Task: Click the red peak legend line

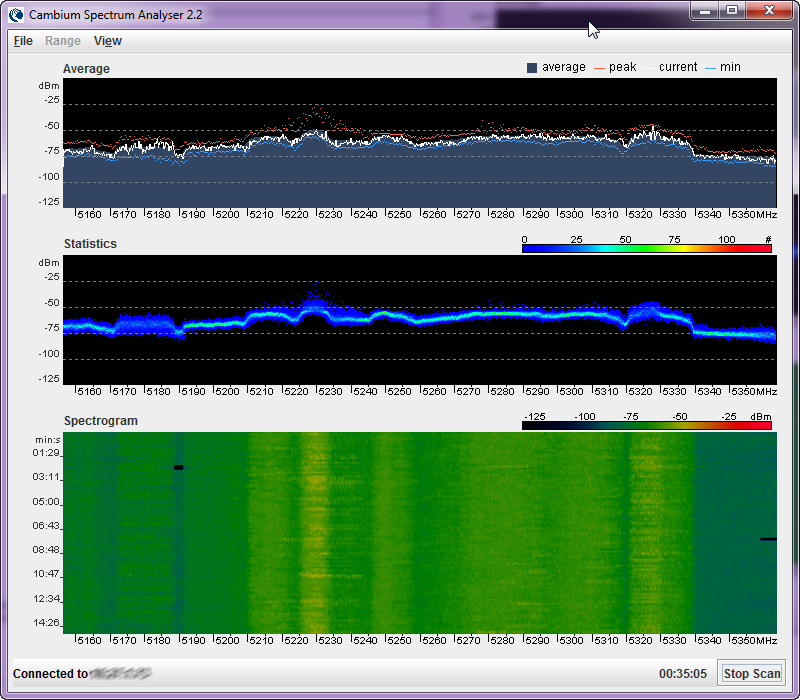Action: click(601, 67)
